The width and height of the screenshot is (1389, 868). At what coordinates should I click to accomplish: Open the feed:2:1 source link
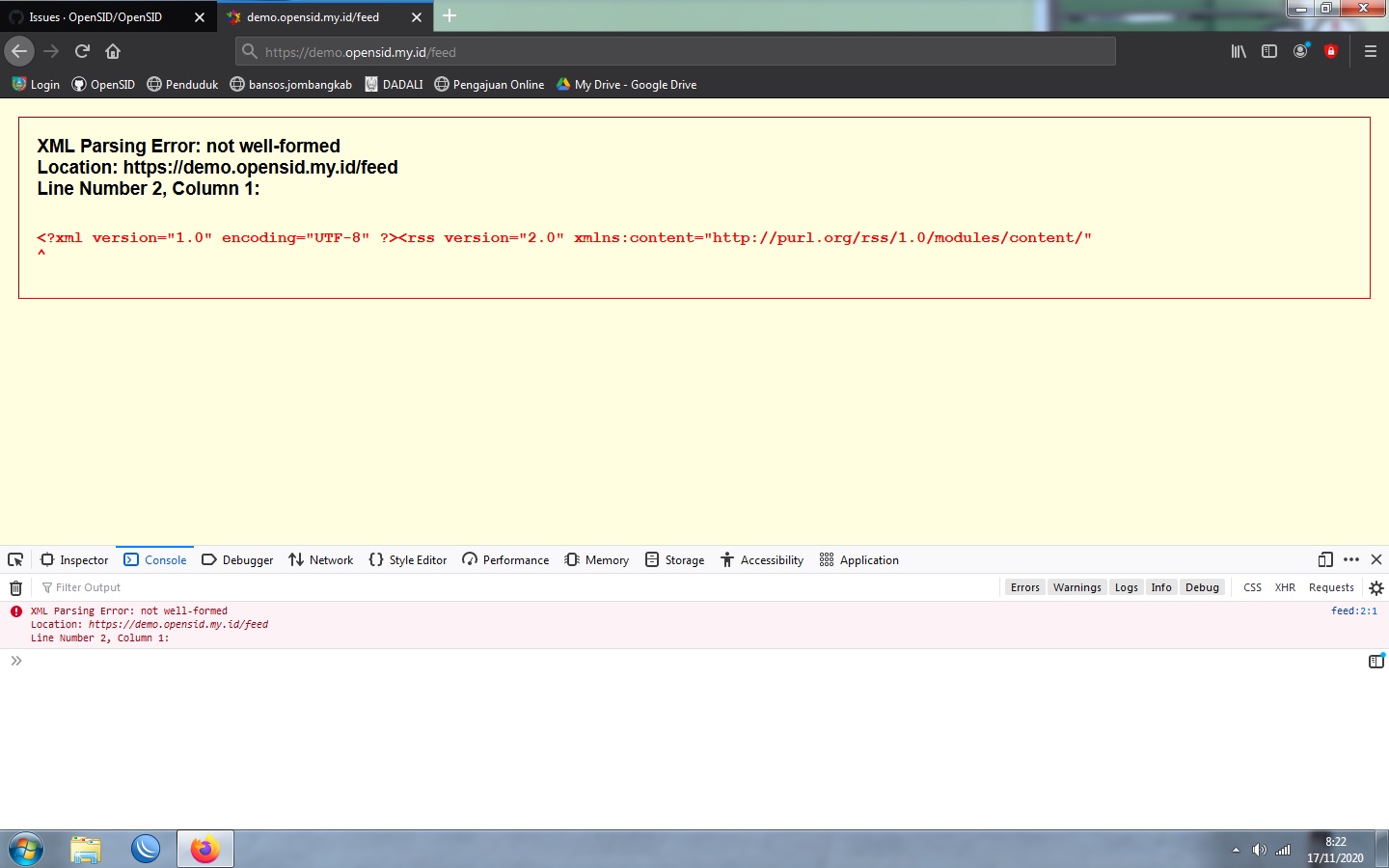1354,610
